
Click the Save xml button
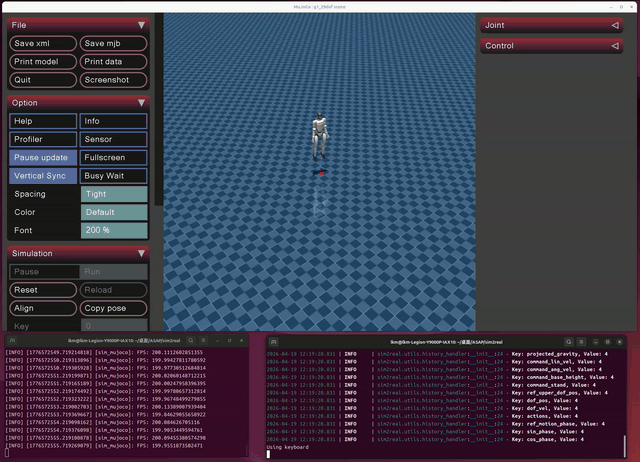(43, 44)
